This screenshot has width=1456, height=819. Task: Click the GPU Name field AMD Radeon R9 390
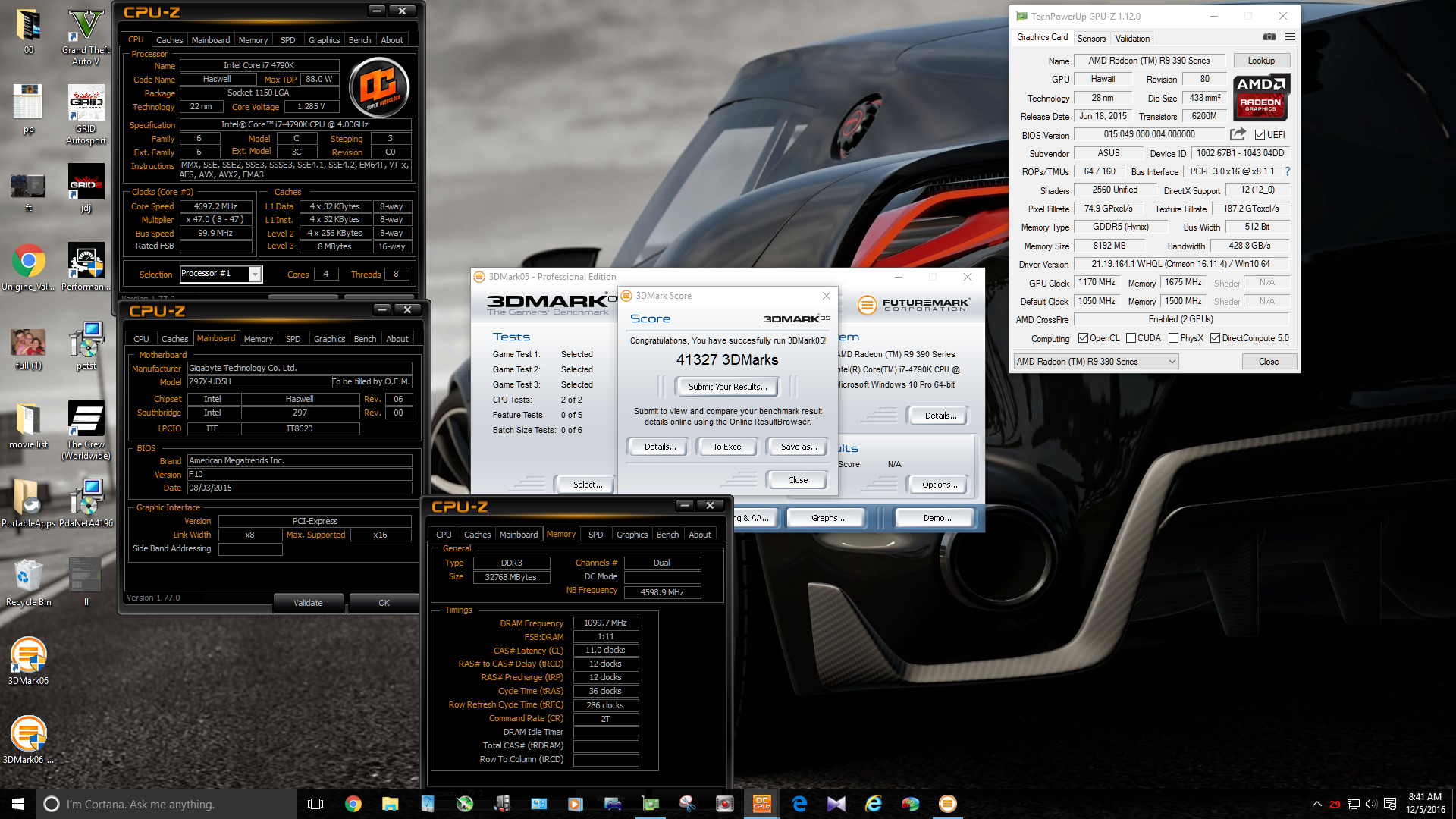[x=1149, y=61]
